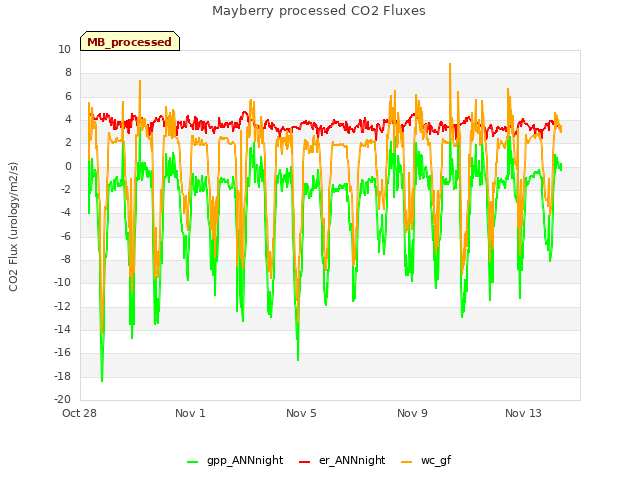Toggle the er_ANNnight legend entry
The image size is (640, 480).
tap(342, 460)
